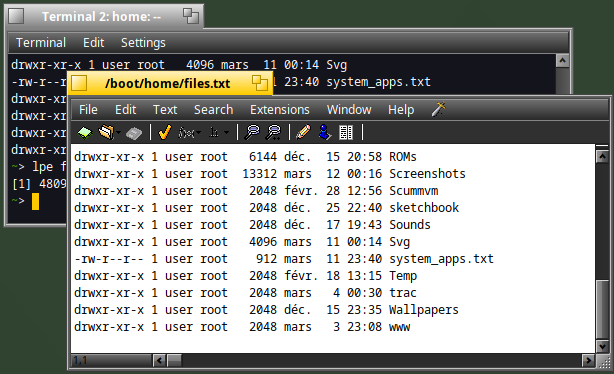Click the Screenshots line in the editor

point(270,174)
